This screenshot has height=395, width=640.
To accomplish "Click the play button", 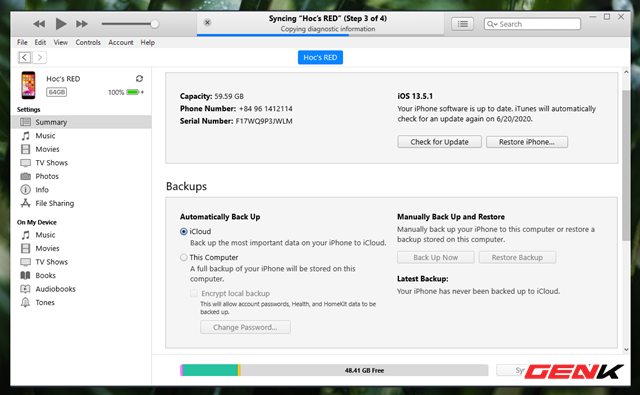I will [x=61, y=24].
